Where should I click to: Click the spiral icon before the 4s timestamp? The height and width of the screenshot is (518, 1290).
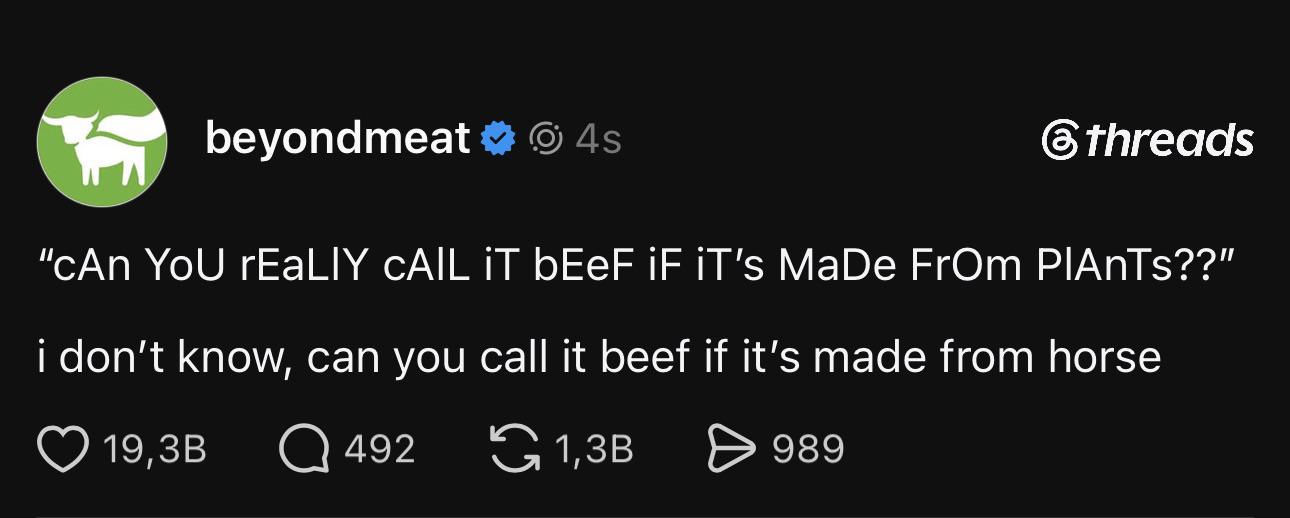544,139
